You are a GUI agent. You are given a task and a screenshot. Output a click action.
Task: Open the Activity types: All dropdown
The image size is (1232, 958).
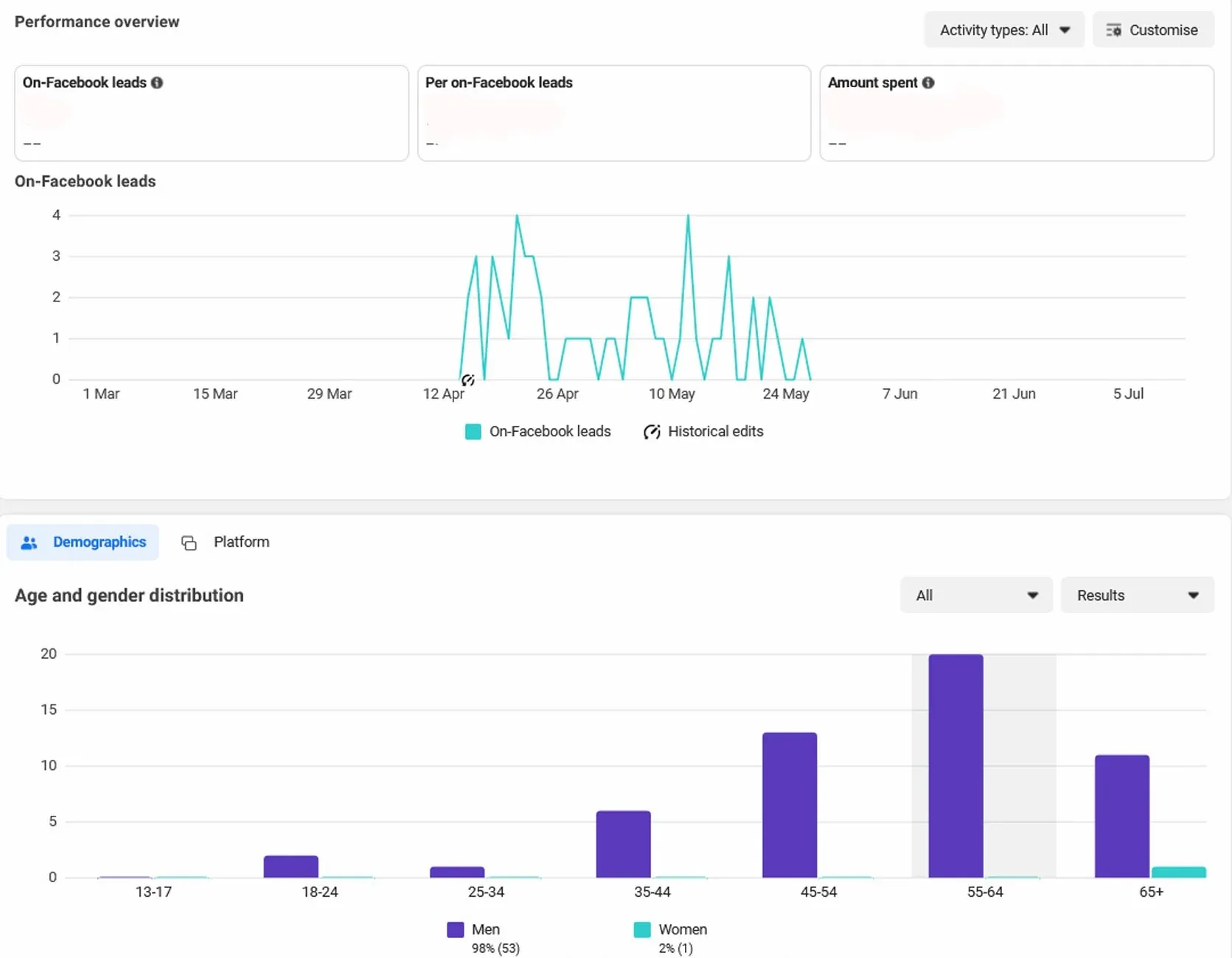[x=1004, y=30]
